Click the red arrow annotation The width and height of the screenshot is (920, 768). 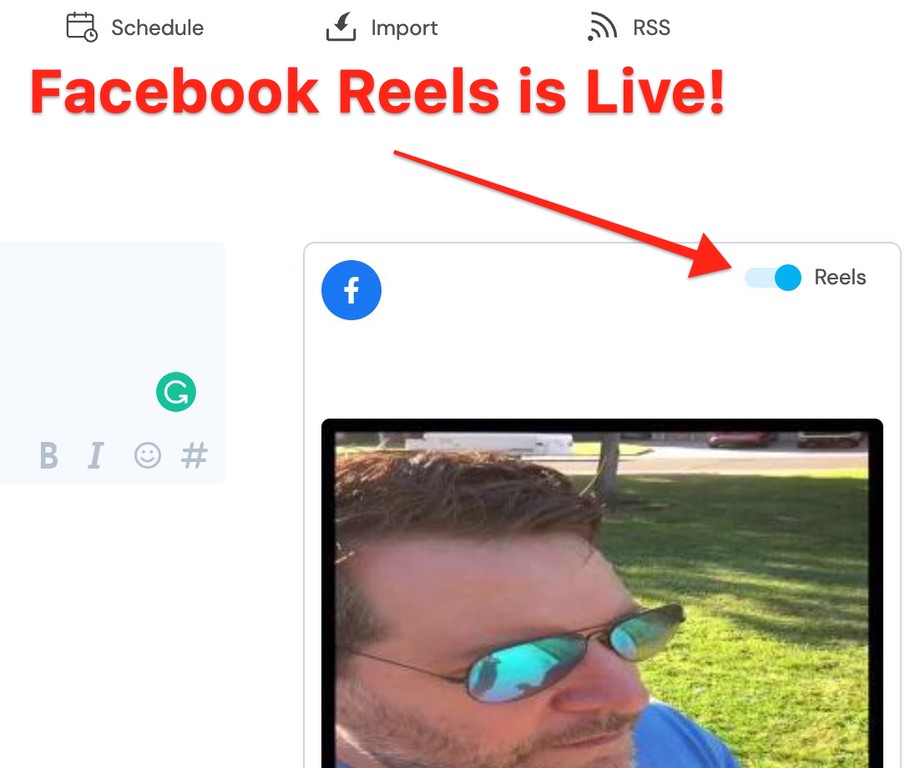pos(563,214)
